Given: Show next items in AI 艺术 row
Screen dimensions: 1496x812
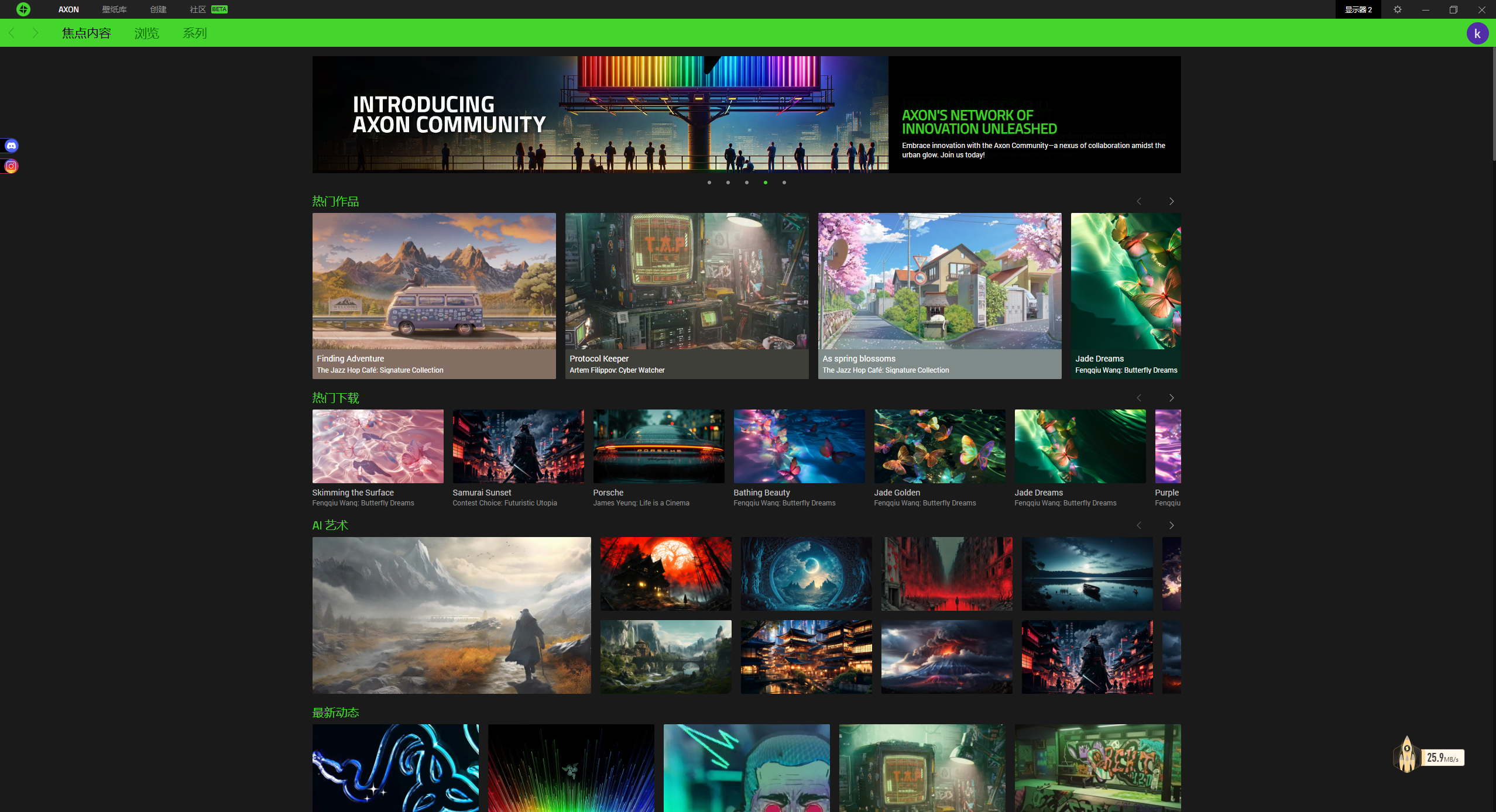Looking at the screenshot, I should 1172,525.
